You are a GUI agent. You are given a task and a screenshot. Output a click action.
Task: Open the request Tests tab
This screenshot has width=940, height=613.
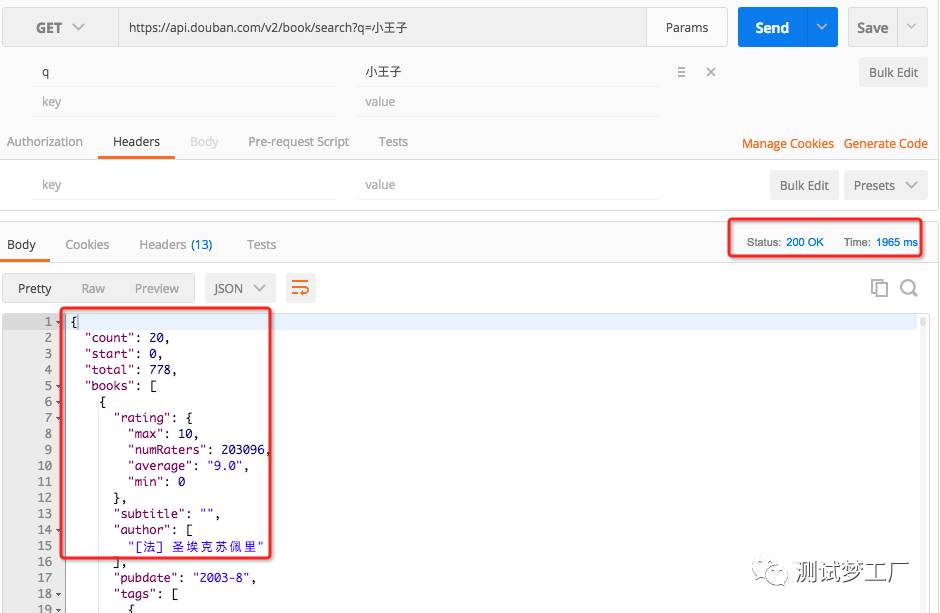tap(393, 142)
